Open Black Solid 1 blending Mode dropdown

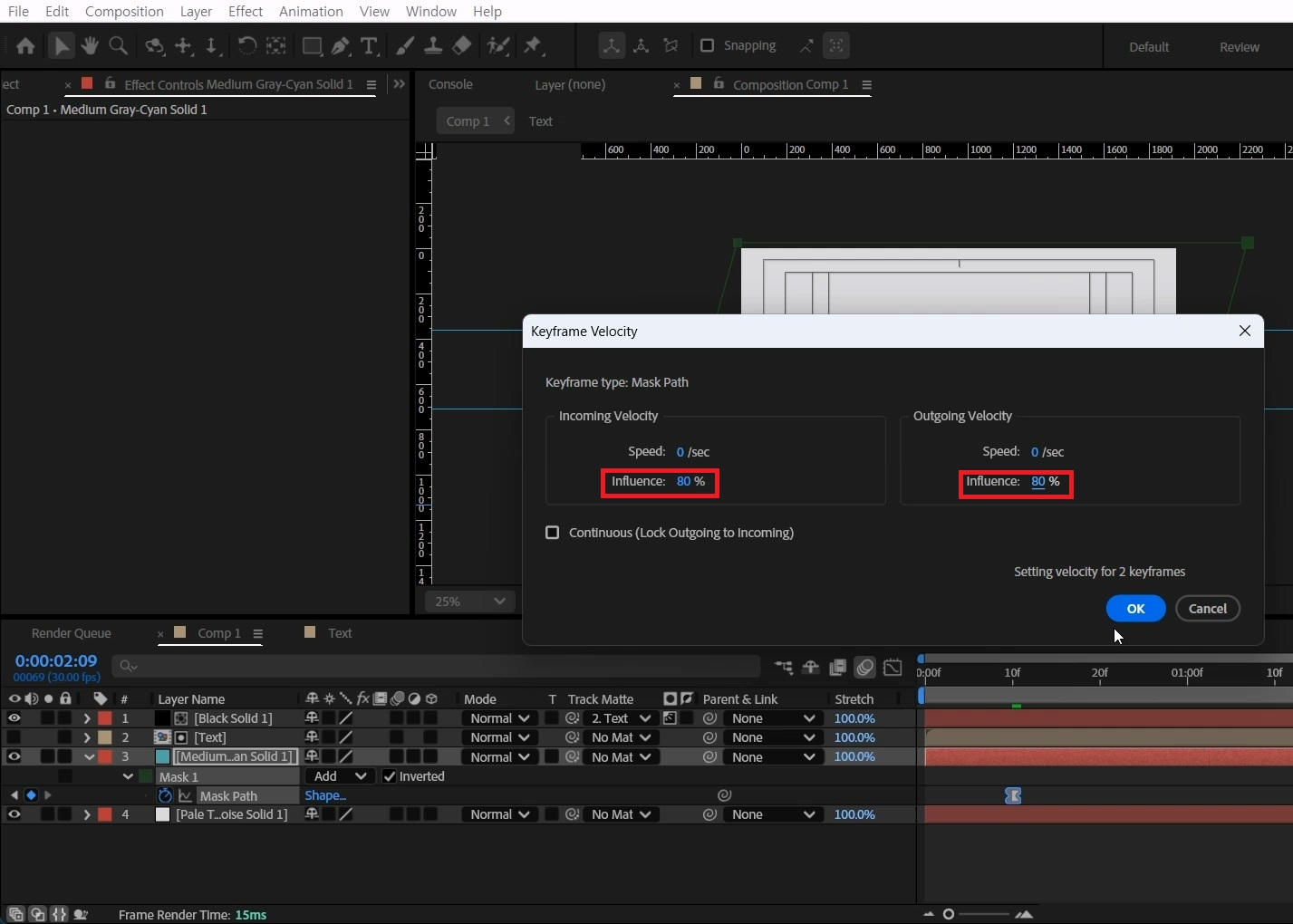tap(500, 718)
